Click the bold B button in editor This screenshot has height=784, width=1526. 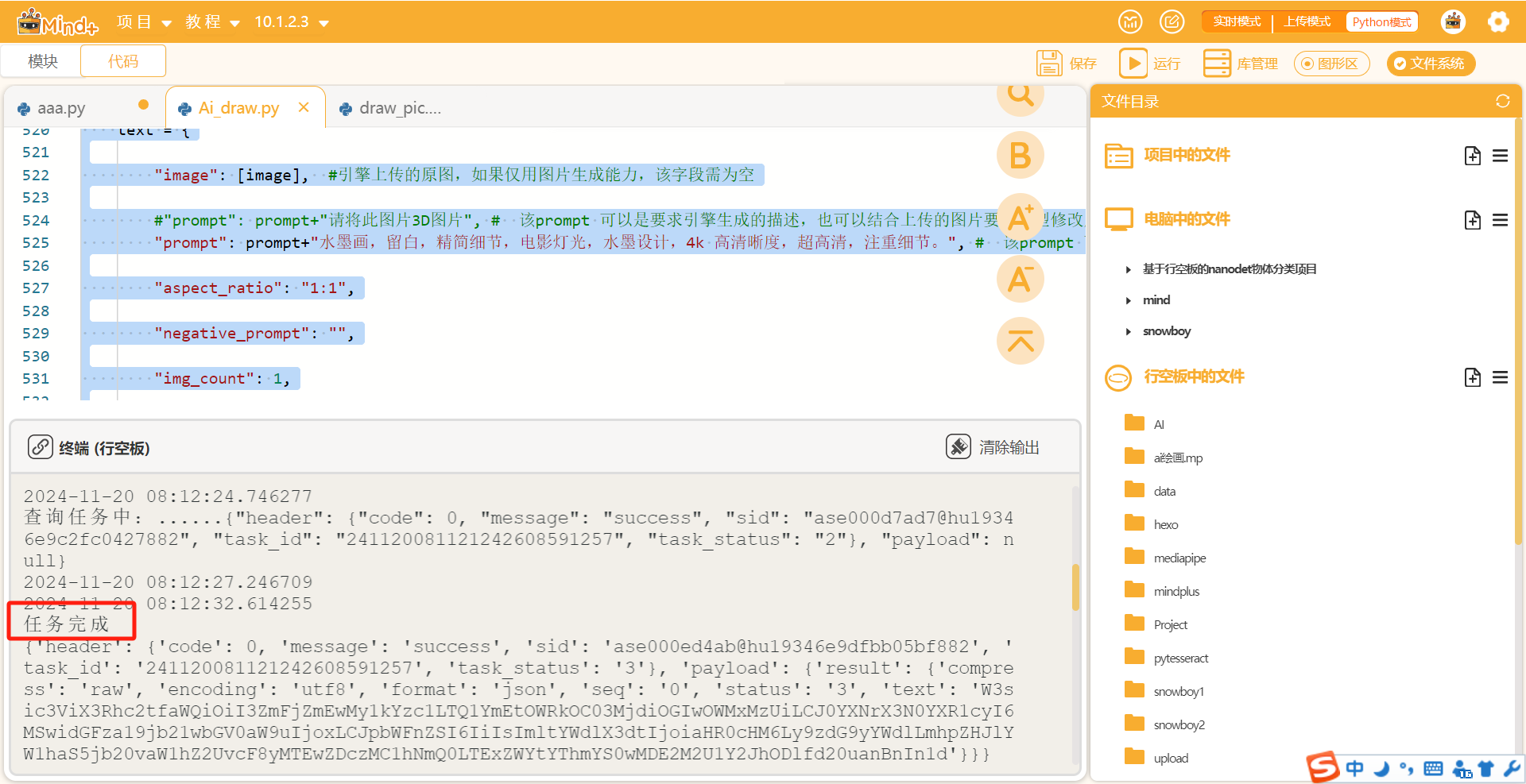[1021, 156]
